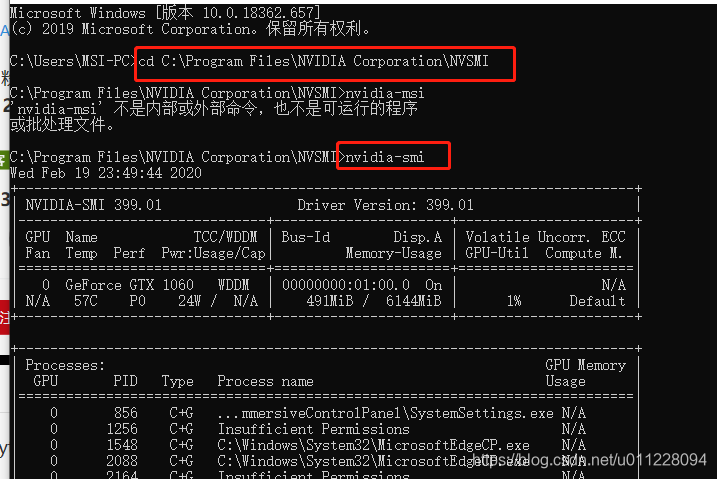Click the '...mmersiveControlPanel\SystemSettings.exe' process name
Screen dimensions: 717x479
385,413
